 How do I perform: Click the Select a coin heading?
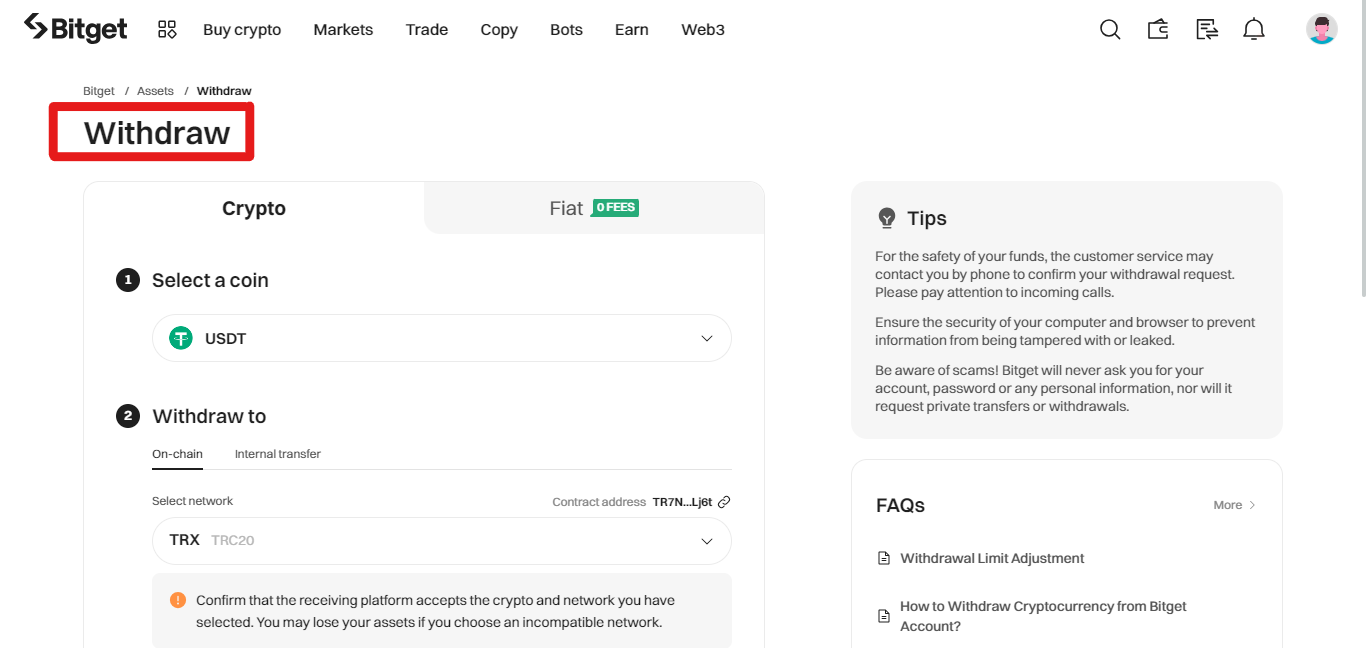[210, 280]
